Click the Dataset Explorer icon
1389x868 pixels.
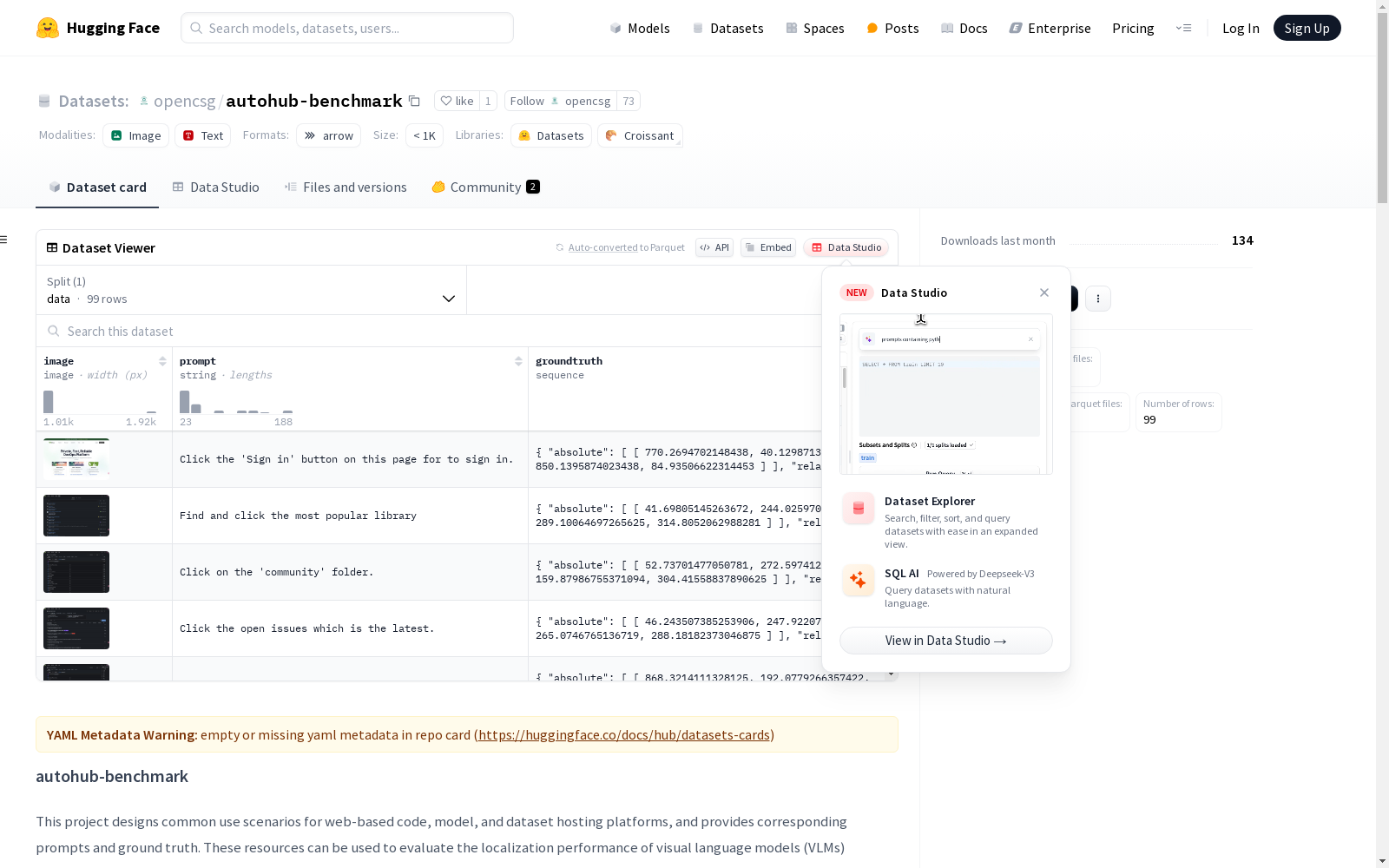(859, 509)
